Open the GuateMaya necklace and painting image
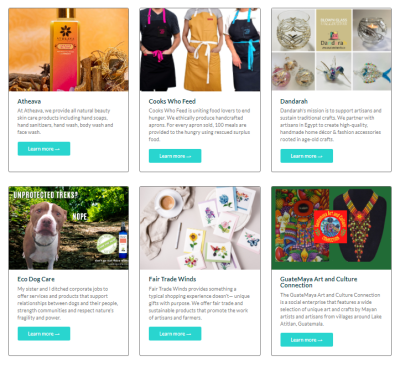 tap(331, 228)
